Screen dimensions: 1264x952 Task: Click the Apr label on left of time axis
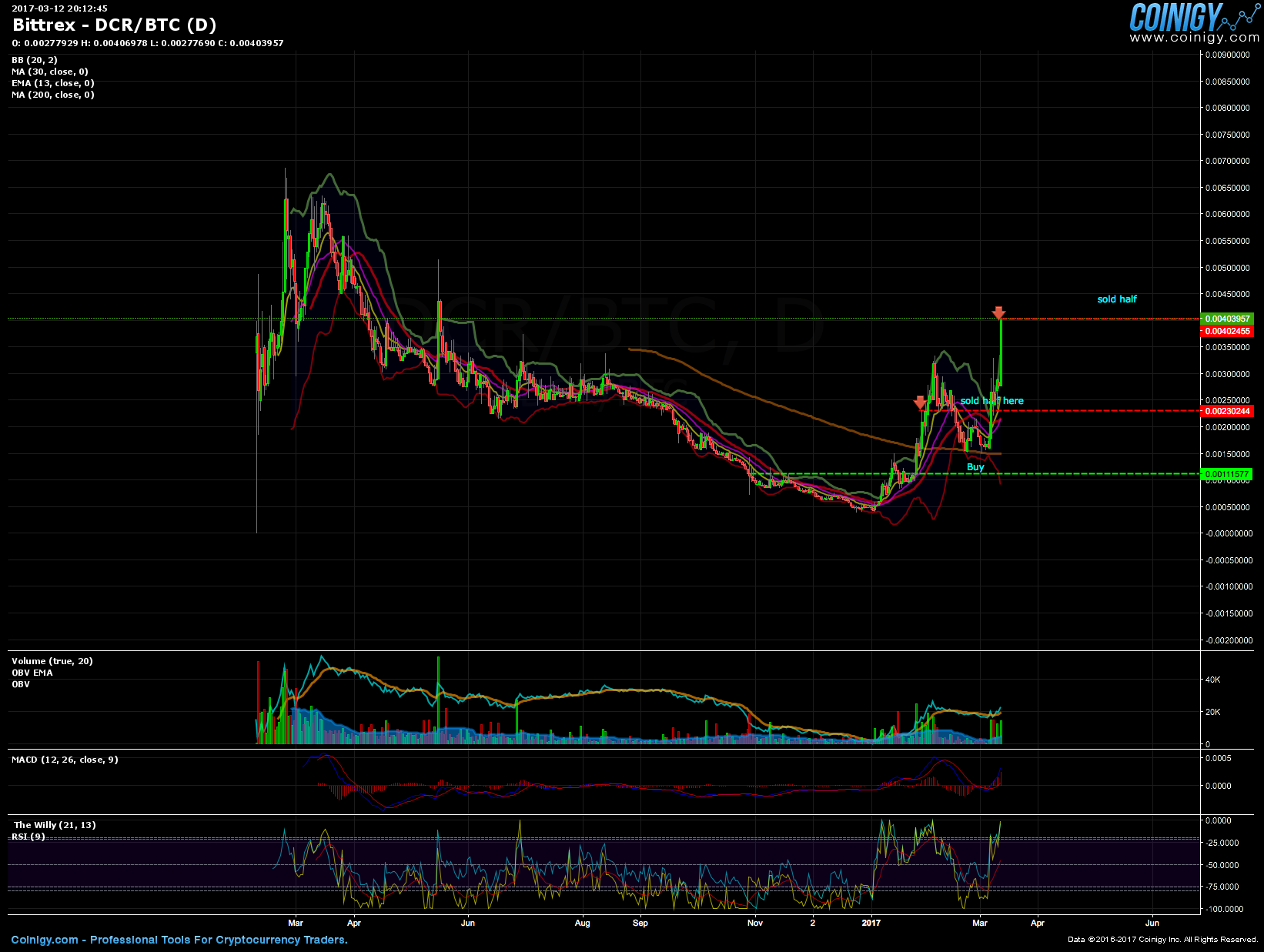point(354,923)
